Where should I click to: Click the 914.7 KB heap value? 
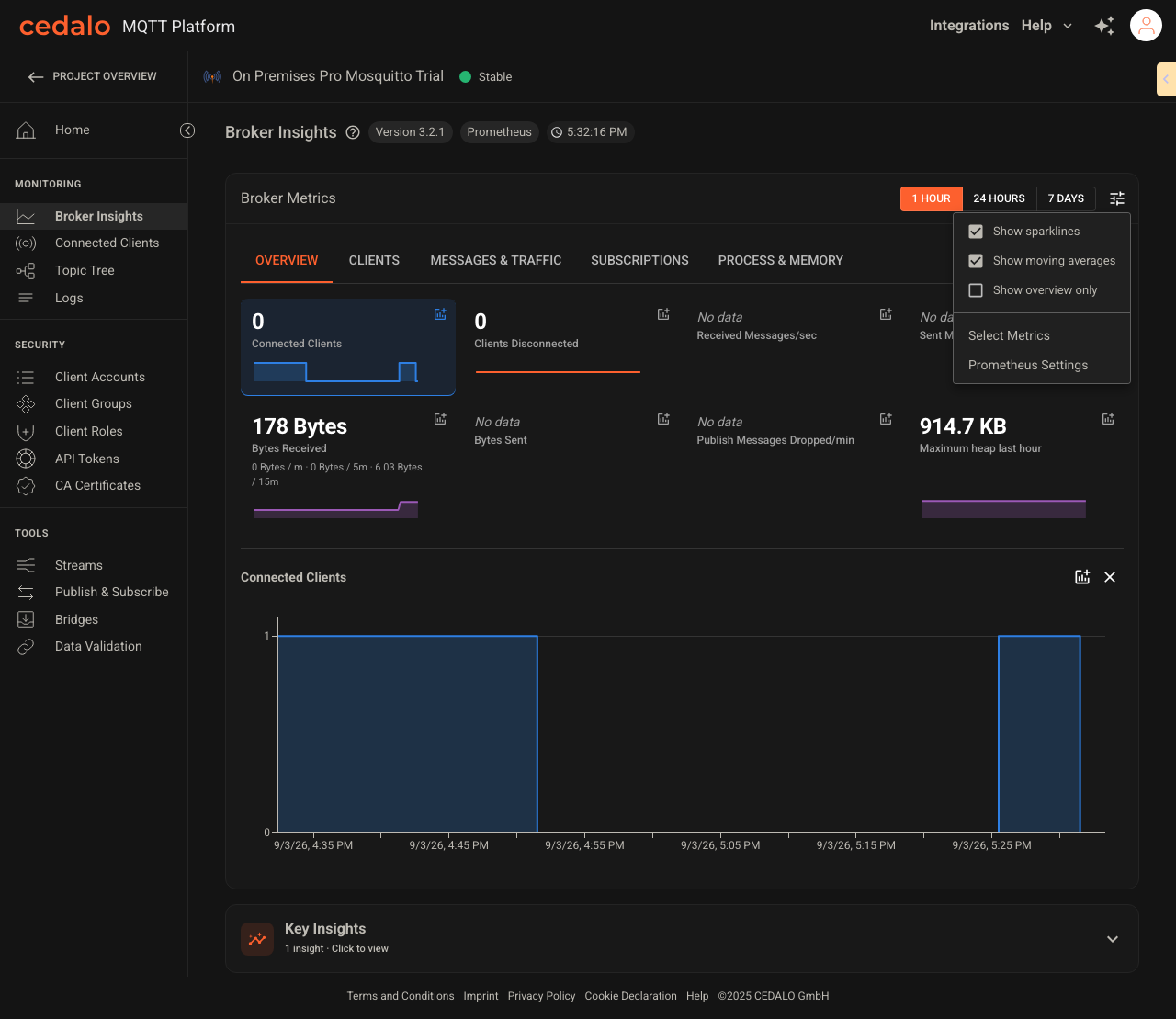963,426
